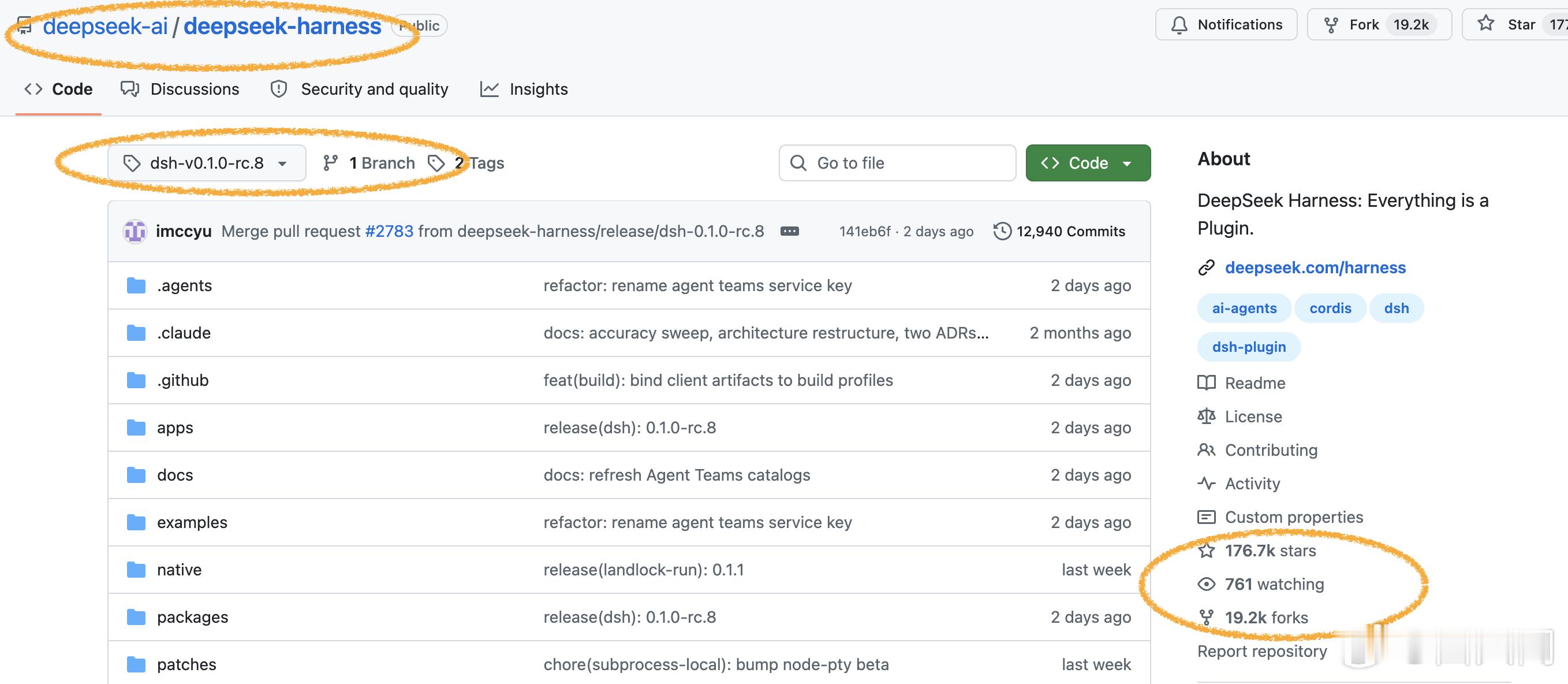
Task: Expand the green Code dropdown button
Action: (x=1088, y=163)
